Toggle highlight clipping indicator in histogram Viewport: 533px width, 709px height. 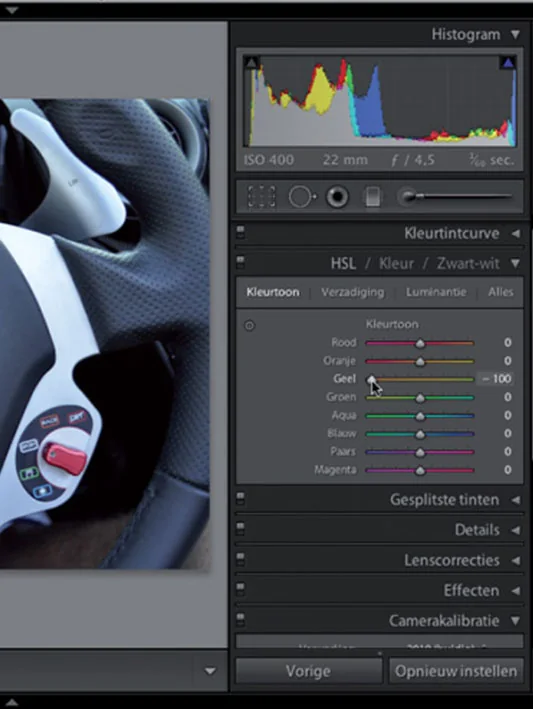tap(508, 62)
